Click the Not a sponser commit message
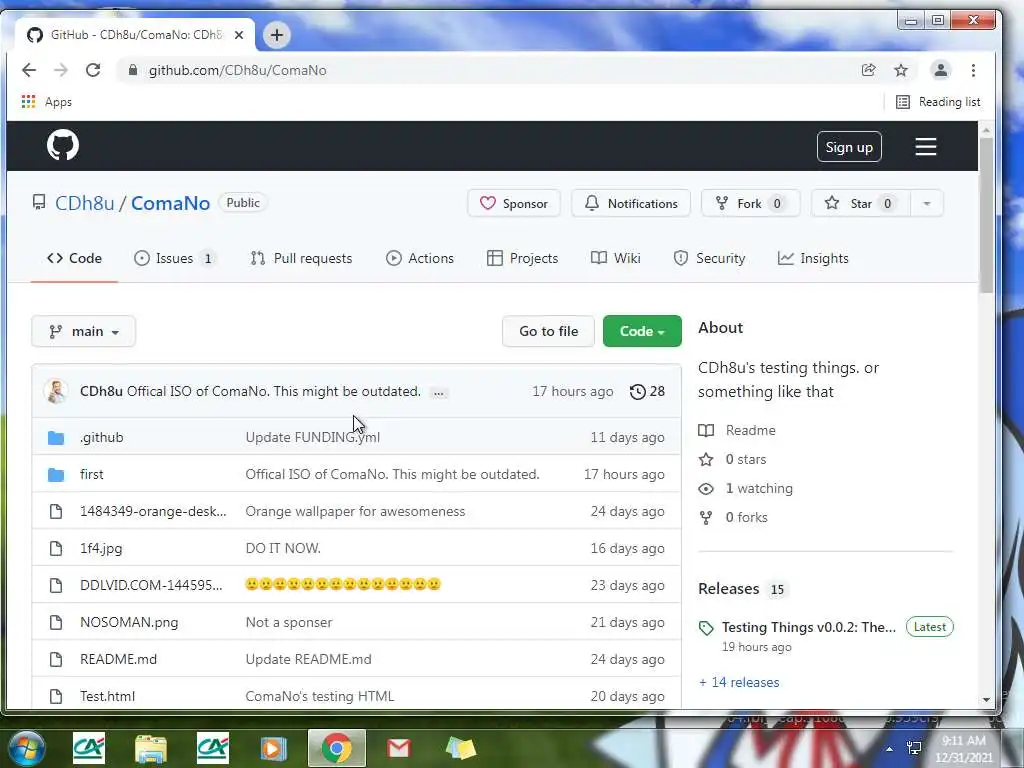This screenshot has height=768, width=1024. click(x=289, y=622)
